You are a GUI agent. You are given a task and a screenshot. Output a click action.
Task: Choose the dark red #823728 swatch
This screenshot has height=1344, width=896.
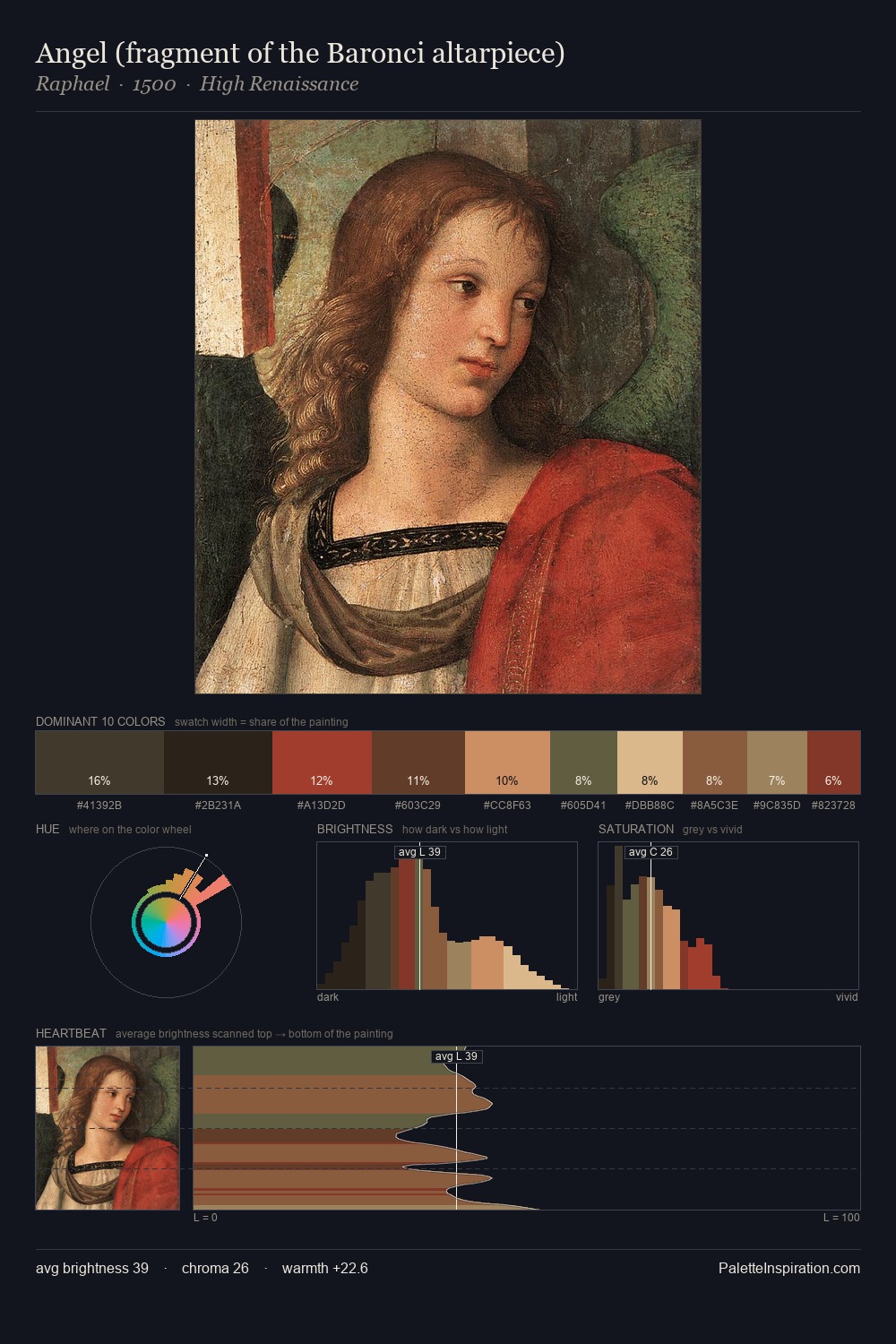pyautogui.click(x=833, y=762)
